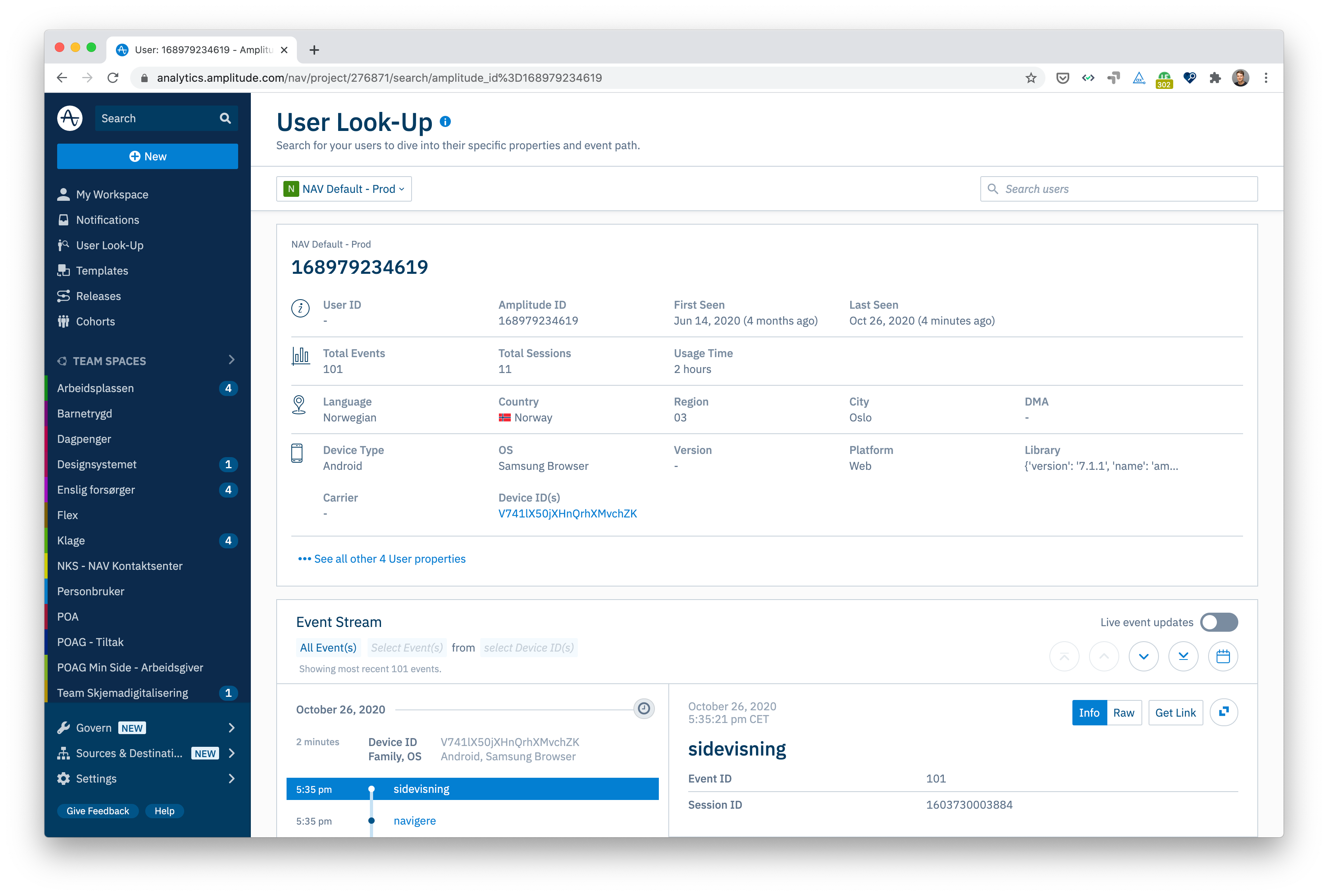Click the expand event details icon

[1224, 712]
